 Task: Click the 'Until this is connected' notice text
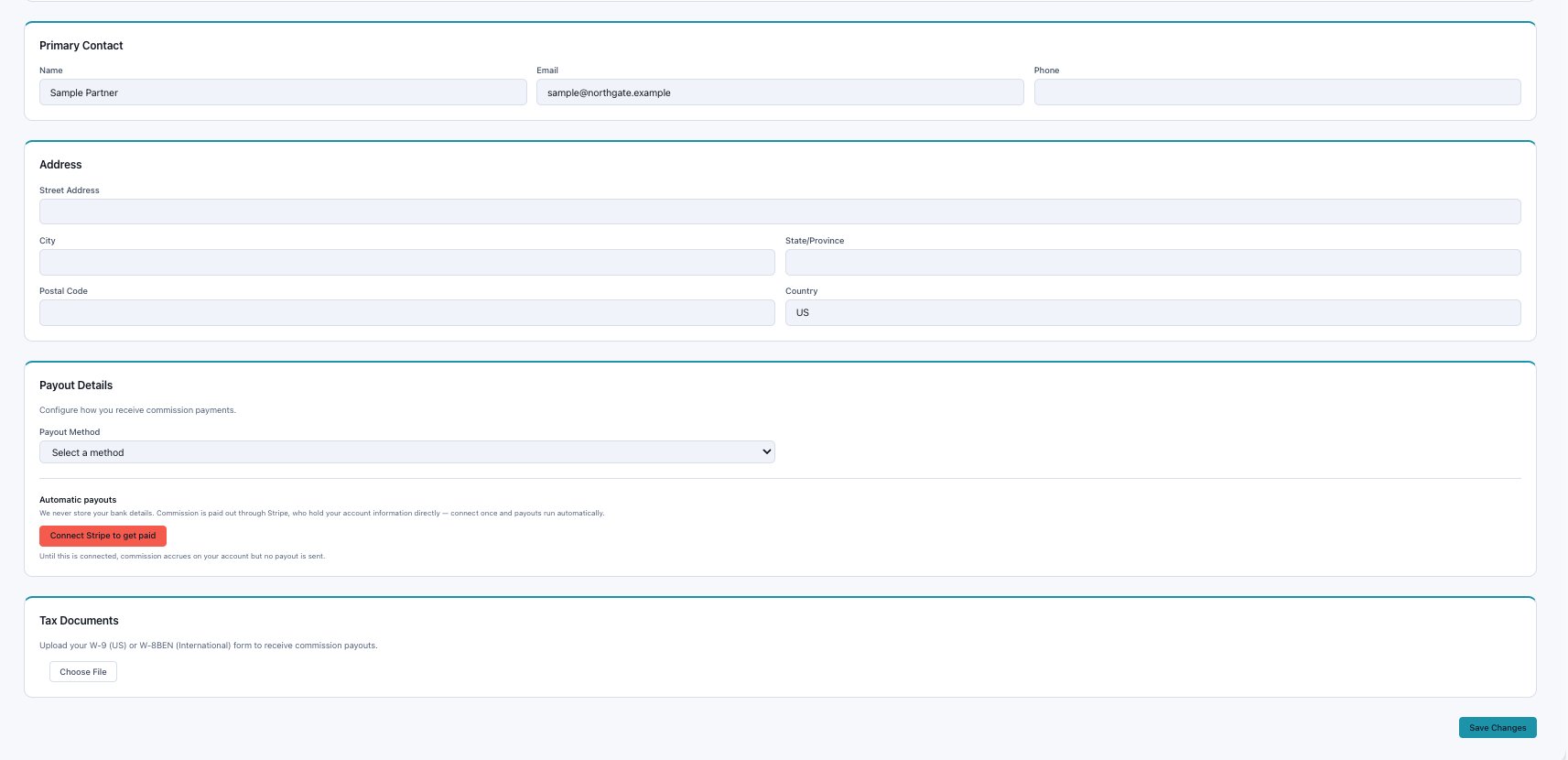[x=182, y=556]
